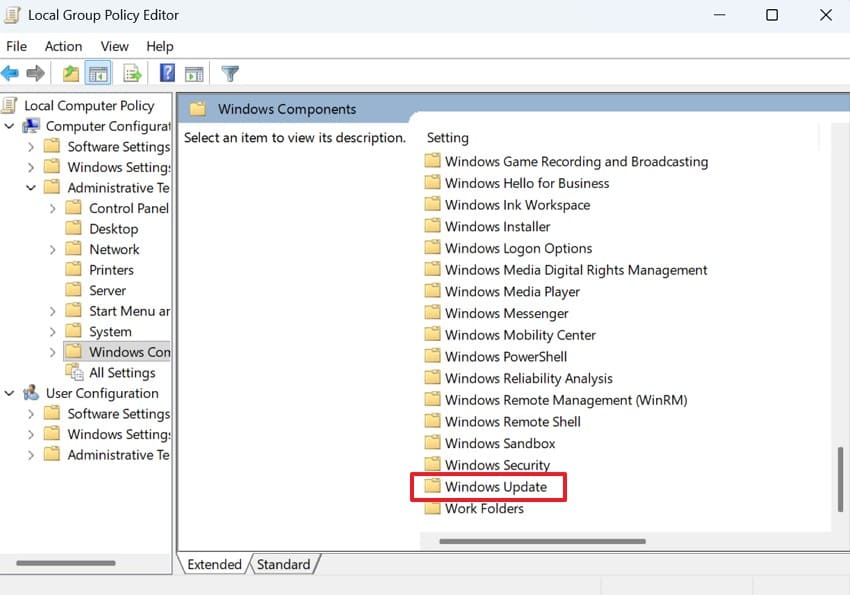Select Windows PowerShell folder

506,357
